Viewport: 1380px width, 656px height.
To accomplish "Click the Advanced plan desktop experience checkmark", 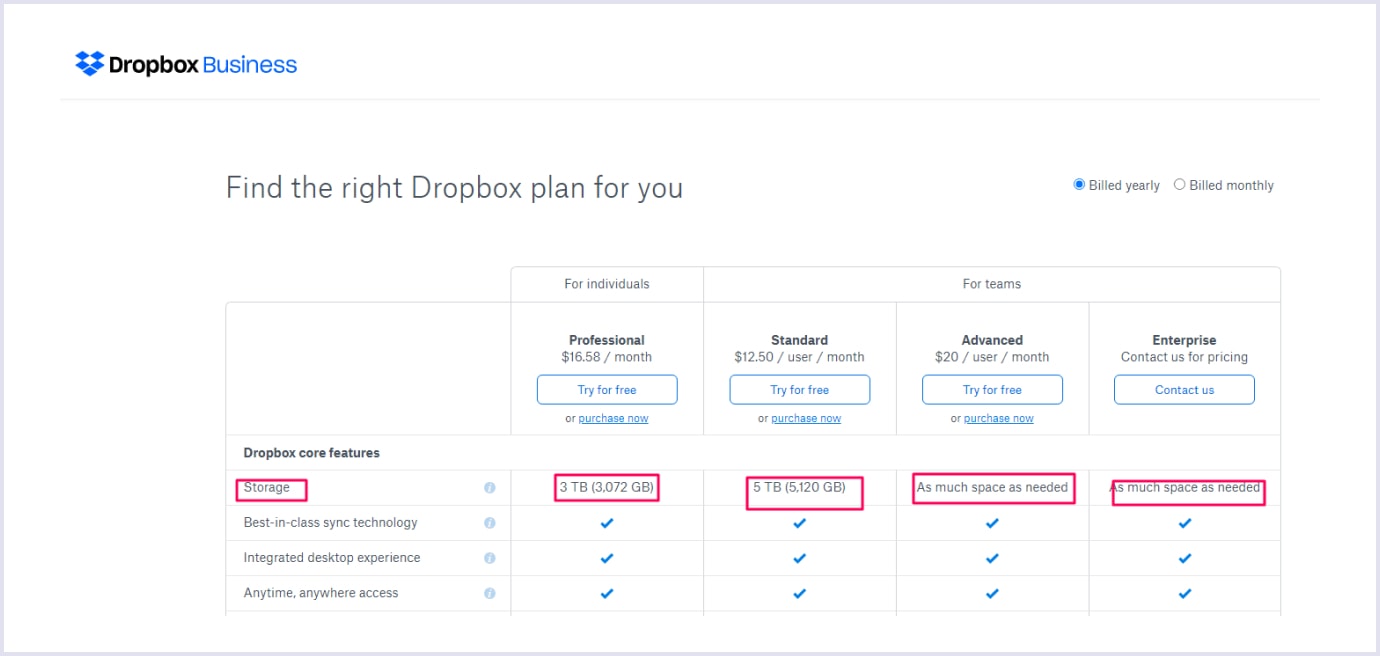I will pos(992,557).
